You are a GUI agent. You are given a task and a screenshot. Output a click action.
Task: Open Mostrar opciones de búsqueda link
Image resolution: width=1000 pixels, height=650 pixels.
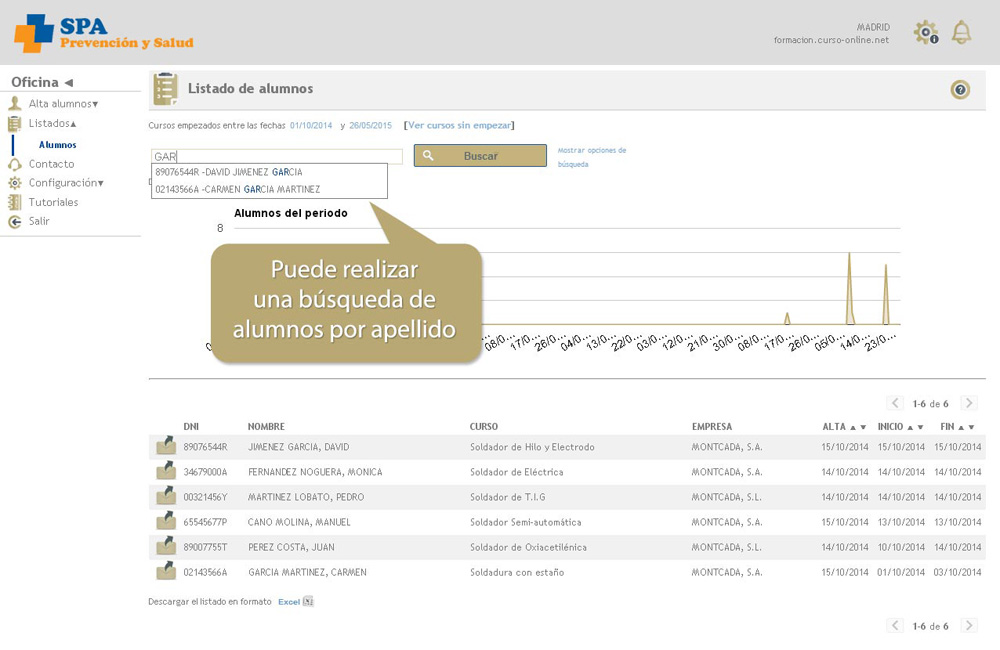point(591,158)
